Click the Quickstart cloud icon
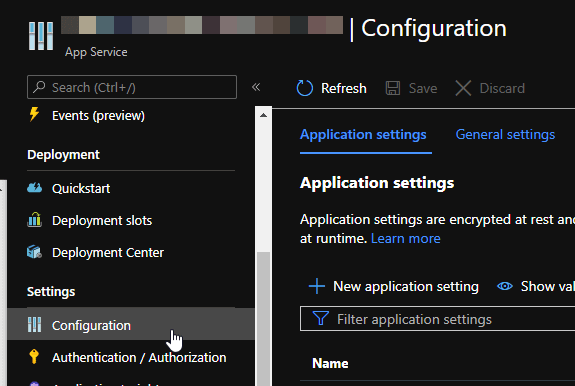575x386 pixels. (34, 188)
